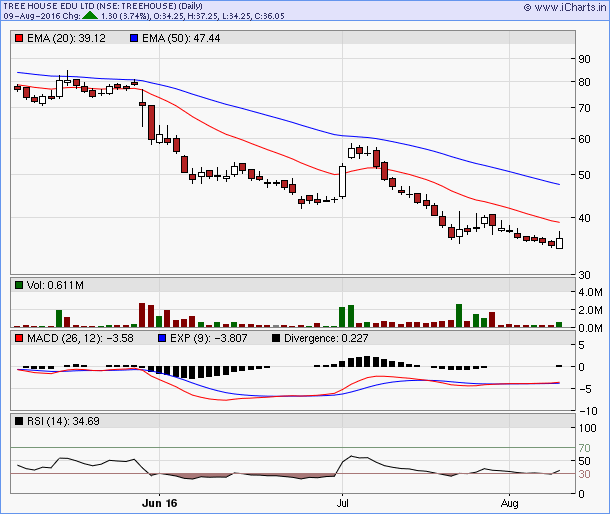Click the -10 MACD axis label
Screen dimensions: 610x514
pyautogui.click(x=588, y=411)
